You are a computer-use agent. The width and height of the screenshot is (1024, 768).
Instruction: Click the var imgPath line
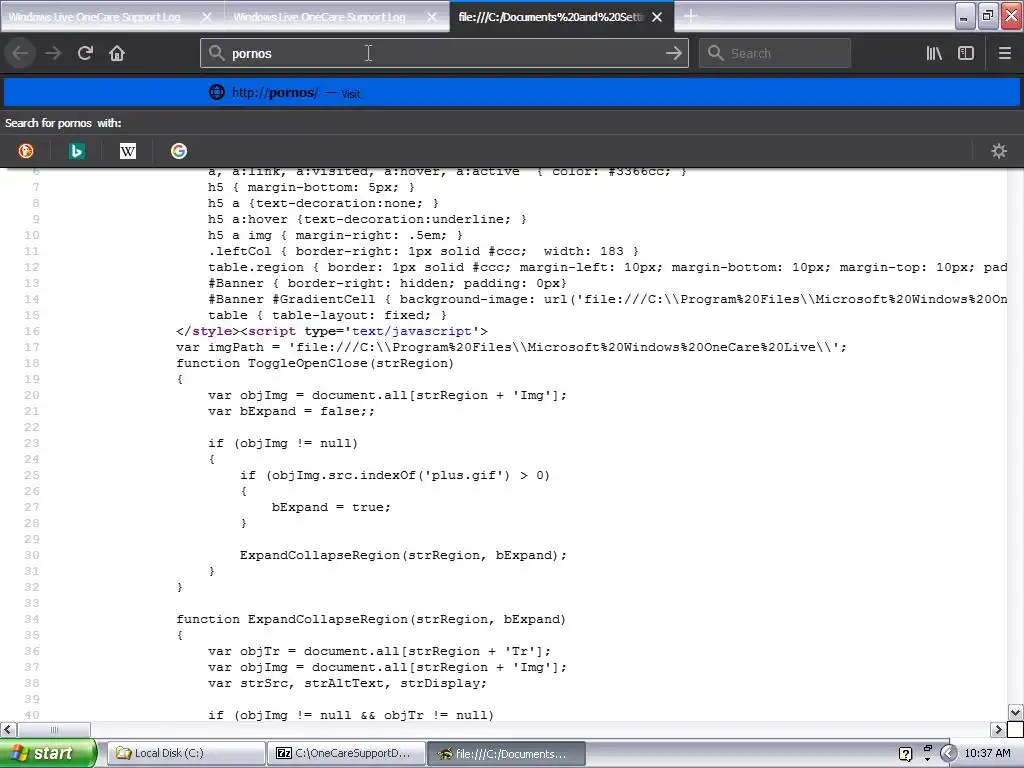click(x=511, y=347)
